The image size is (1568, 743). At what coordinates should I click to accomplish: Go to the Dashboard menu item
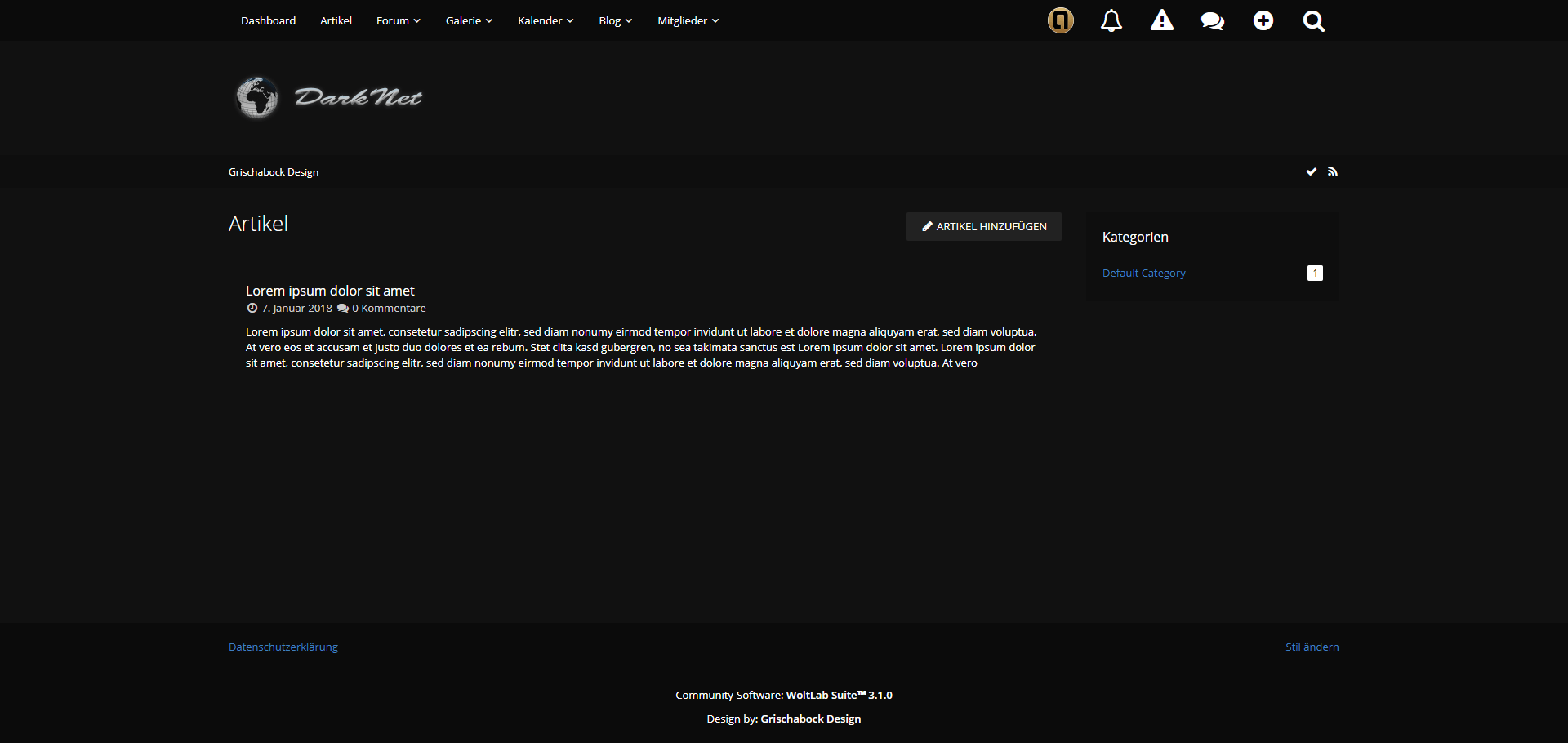click(x=268, y=20)
